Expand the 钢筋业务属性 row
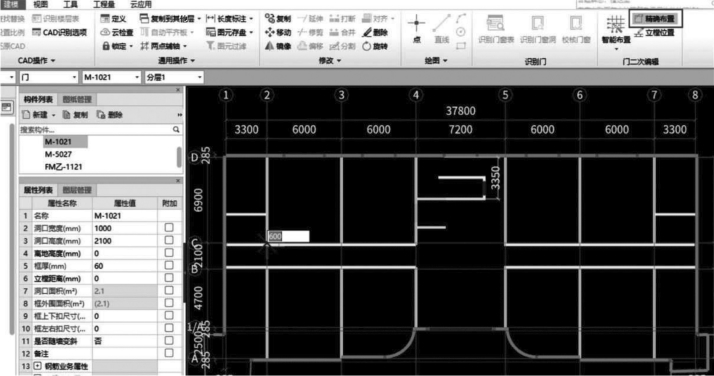 pyautogui.click(x=38, y=366)
